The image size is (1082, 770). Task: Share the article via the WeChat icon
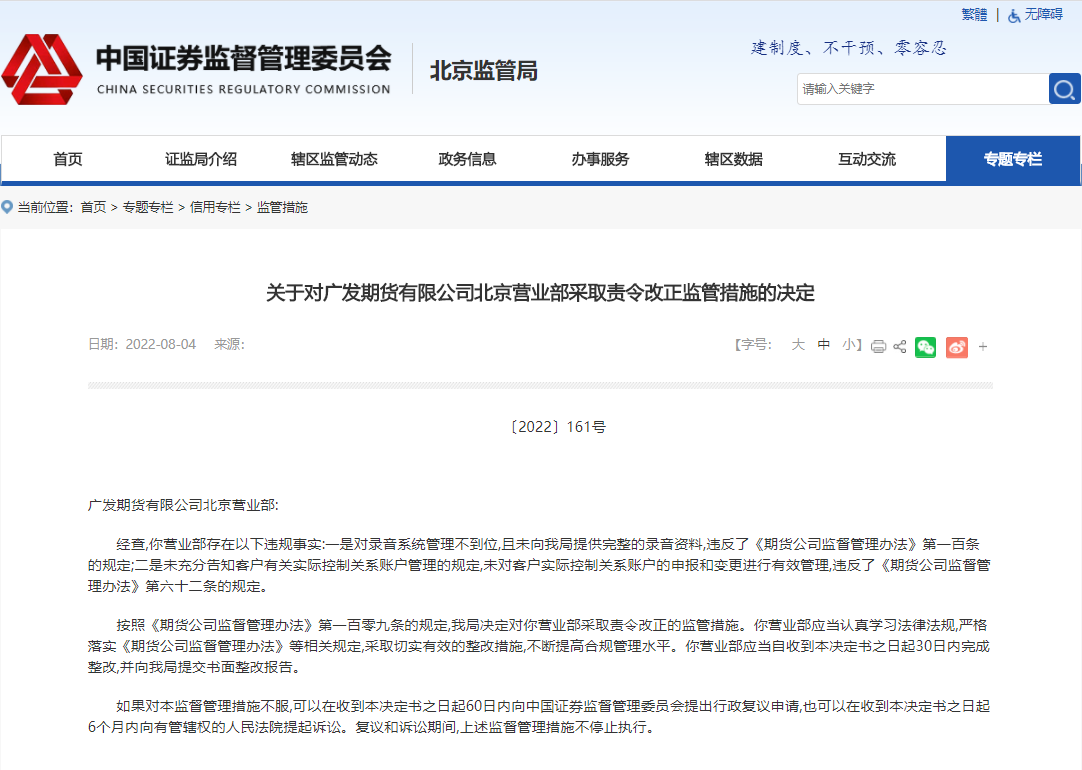tap(925, 346)
